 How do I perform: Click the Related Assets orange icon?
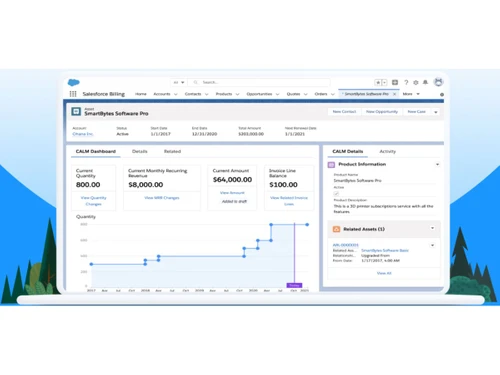point(336,229)
